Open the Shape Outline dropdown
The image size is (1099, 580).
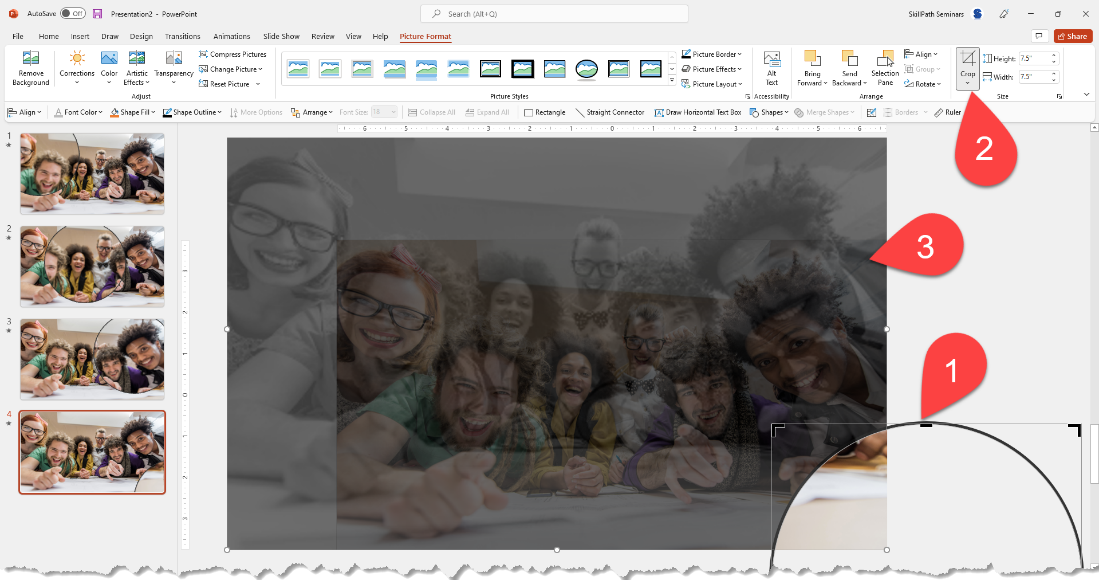pos(192,112)
